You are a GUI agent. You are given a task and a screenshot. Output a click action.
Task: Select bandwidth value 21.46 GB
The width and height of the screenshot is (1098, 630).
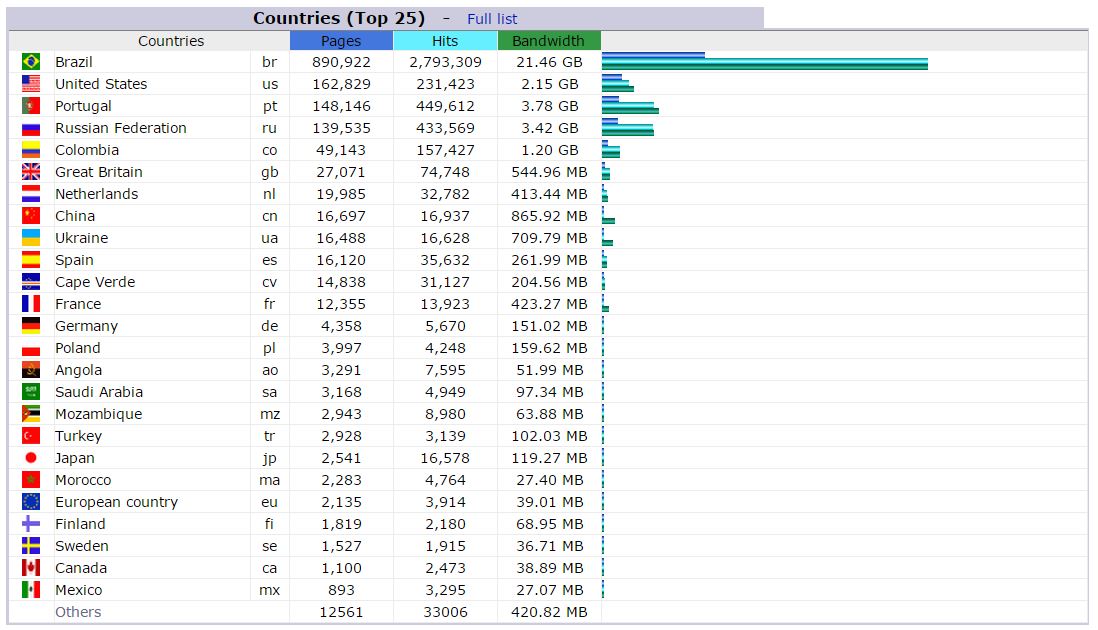tap(549, 62)
